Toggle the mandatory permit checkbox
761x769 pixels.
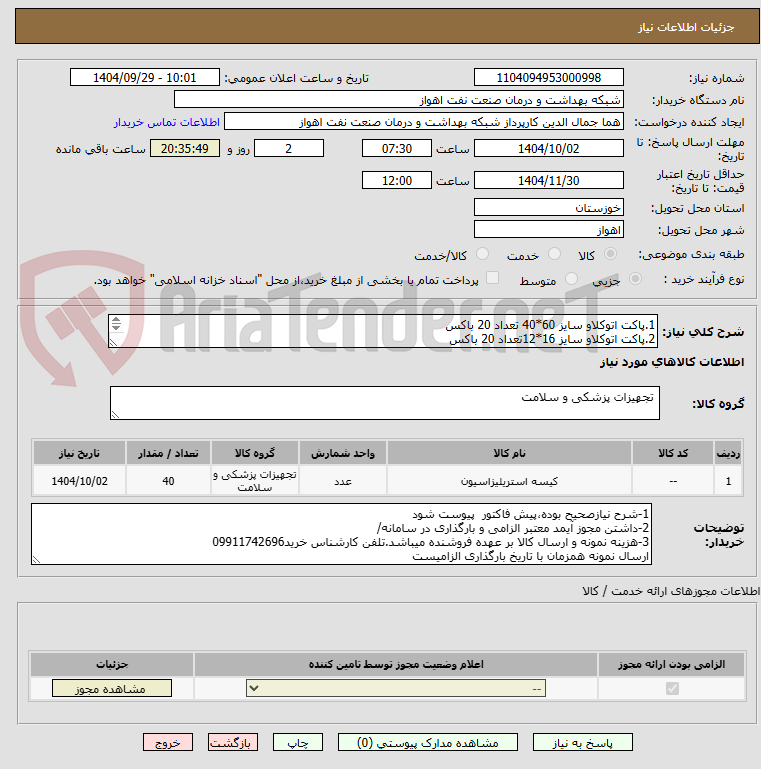[x=672, y=689]
